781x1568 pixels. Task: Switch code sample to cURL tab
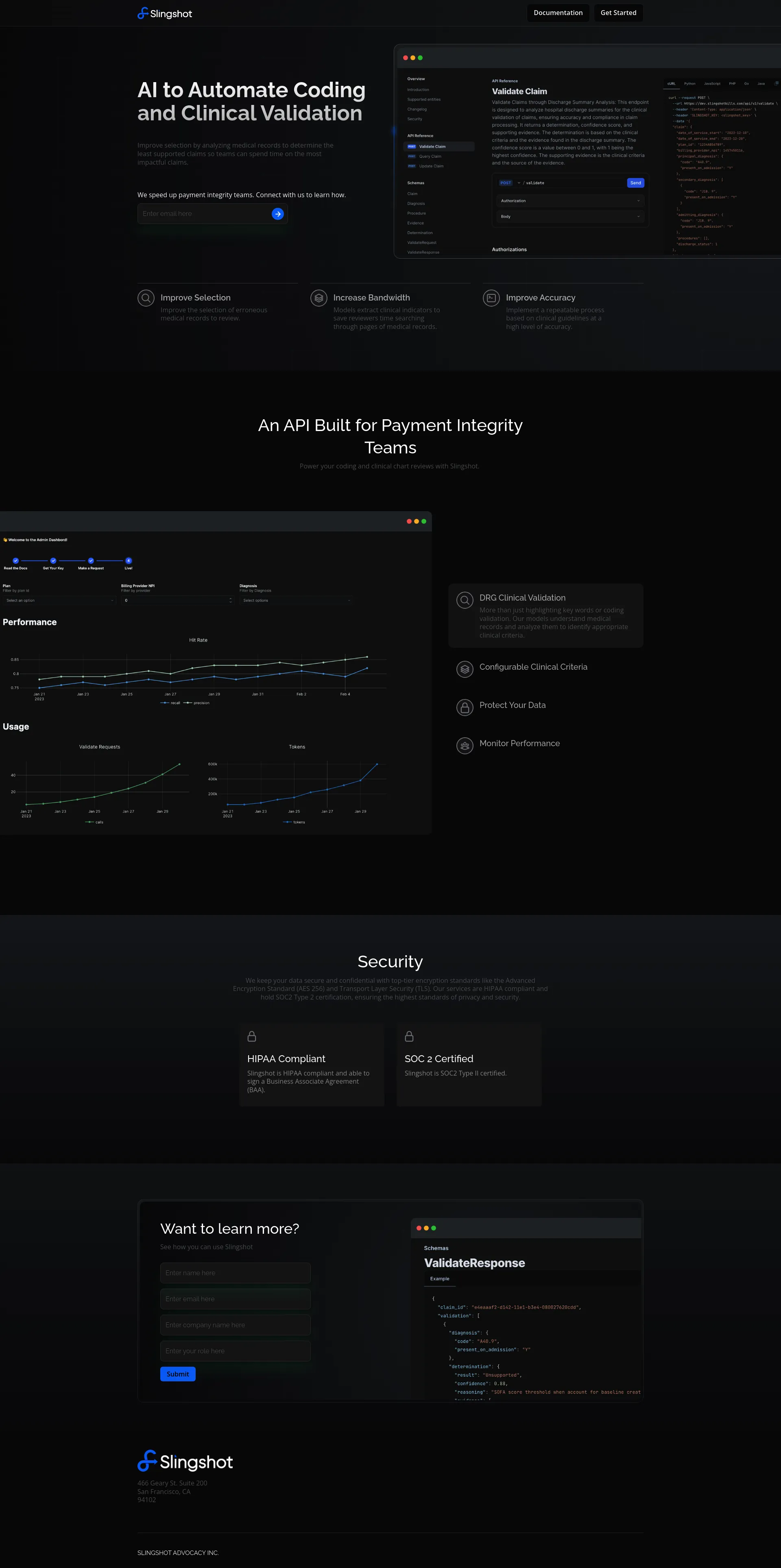[672, 83]
